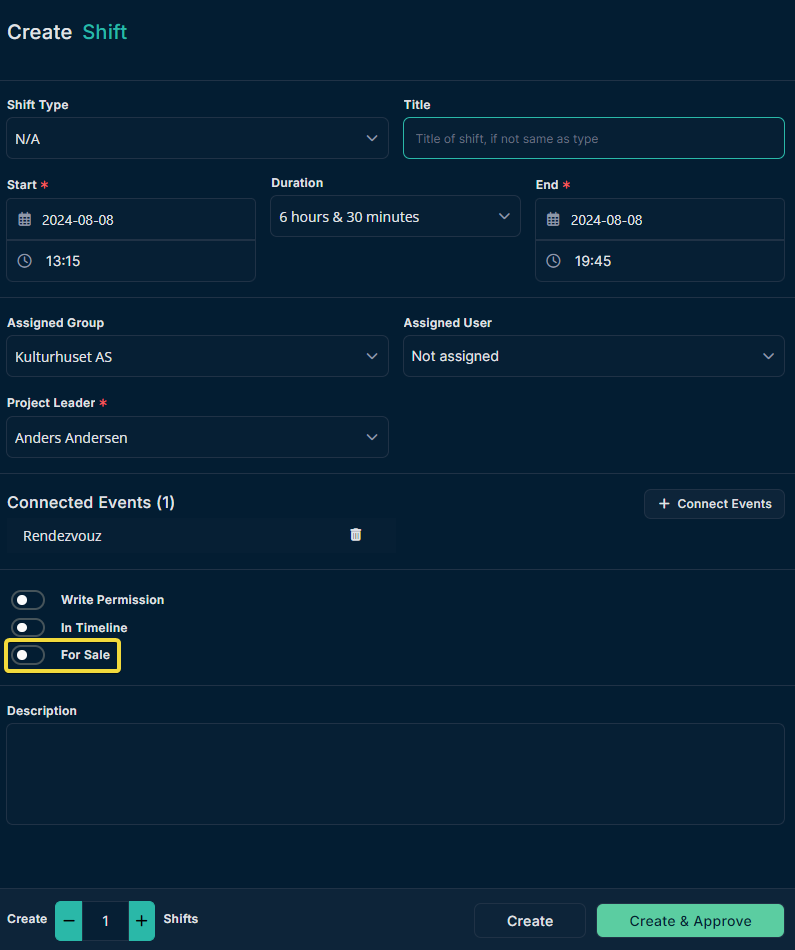Click the End date calendar icon

553,219
